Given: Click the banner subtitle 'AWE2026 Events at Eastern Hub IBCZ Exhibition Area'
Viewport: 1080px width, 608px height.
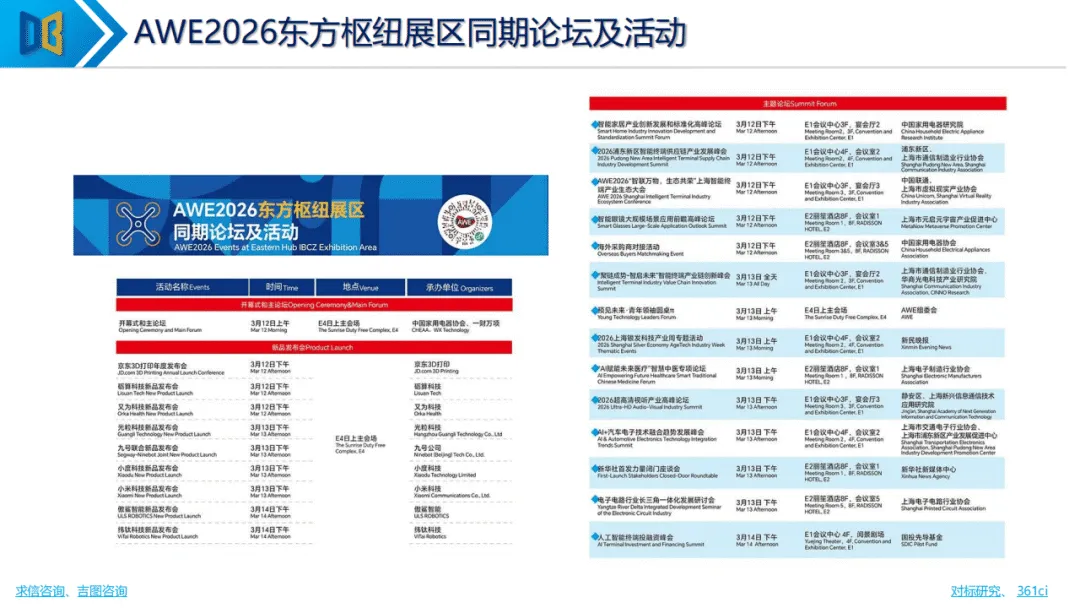Looking at the screenshot, I should (276, 247).
